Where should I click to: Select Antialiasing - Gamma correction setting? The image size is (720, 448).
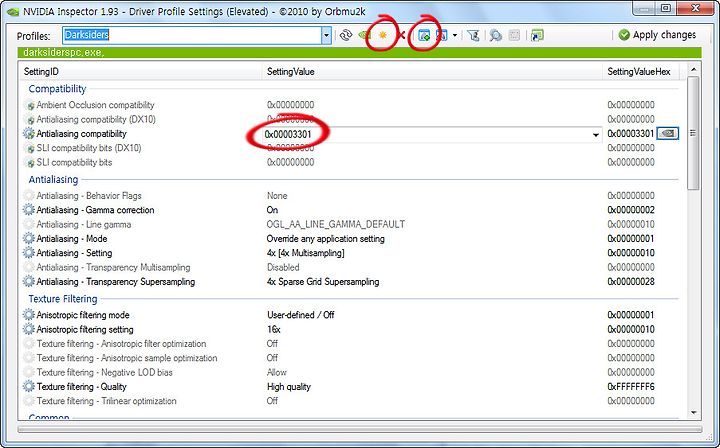click(96, 210)
